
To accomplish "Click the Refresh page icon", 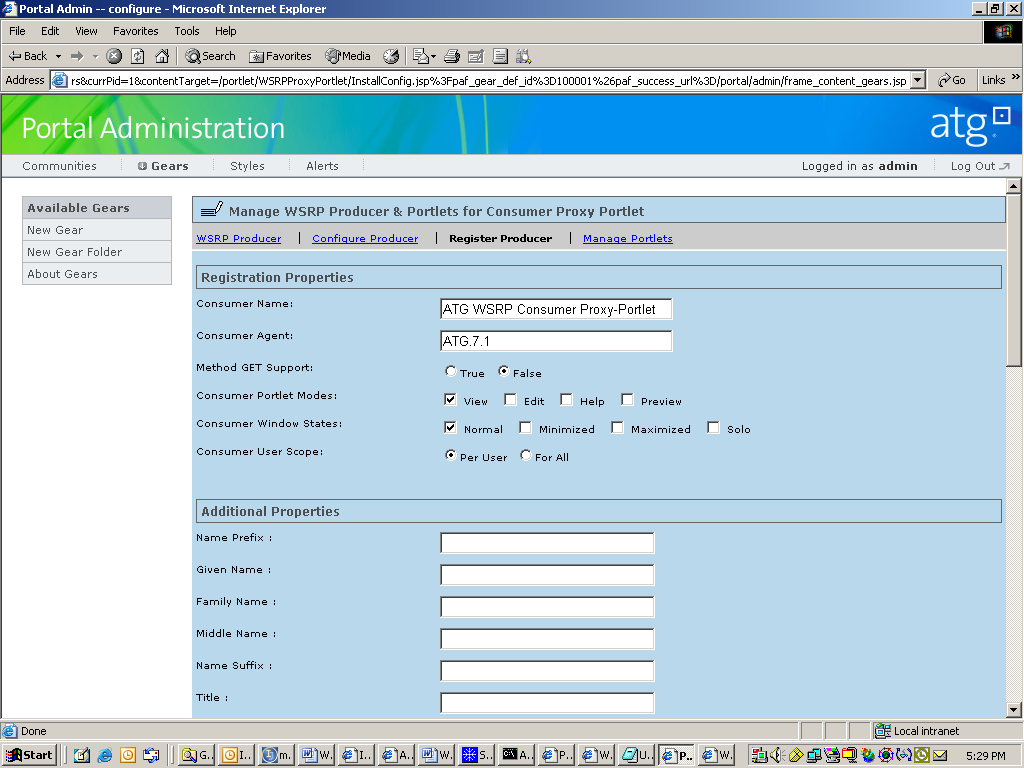I will tap(138, 56).
